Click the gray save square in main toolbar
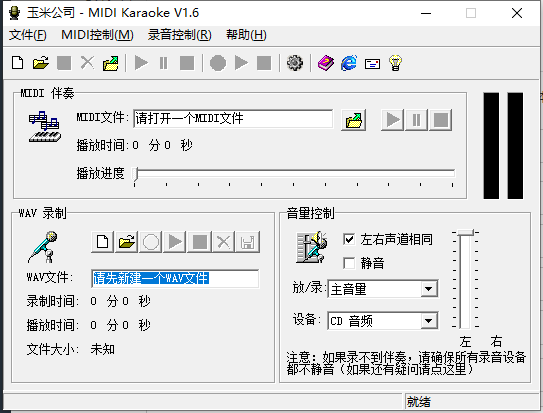This screenshot has height=413, width=543. [64, 63]
